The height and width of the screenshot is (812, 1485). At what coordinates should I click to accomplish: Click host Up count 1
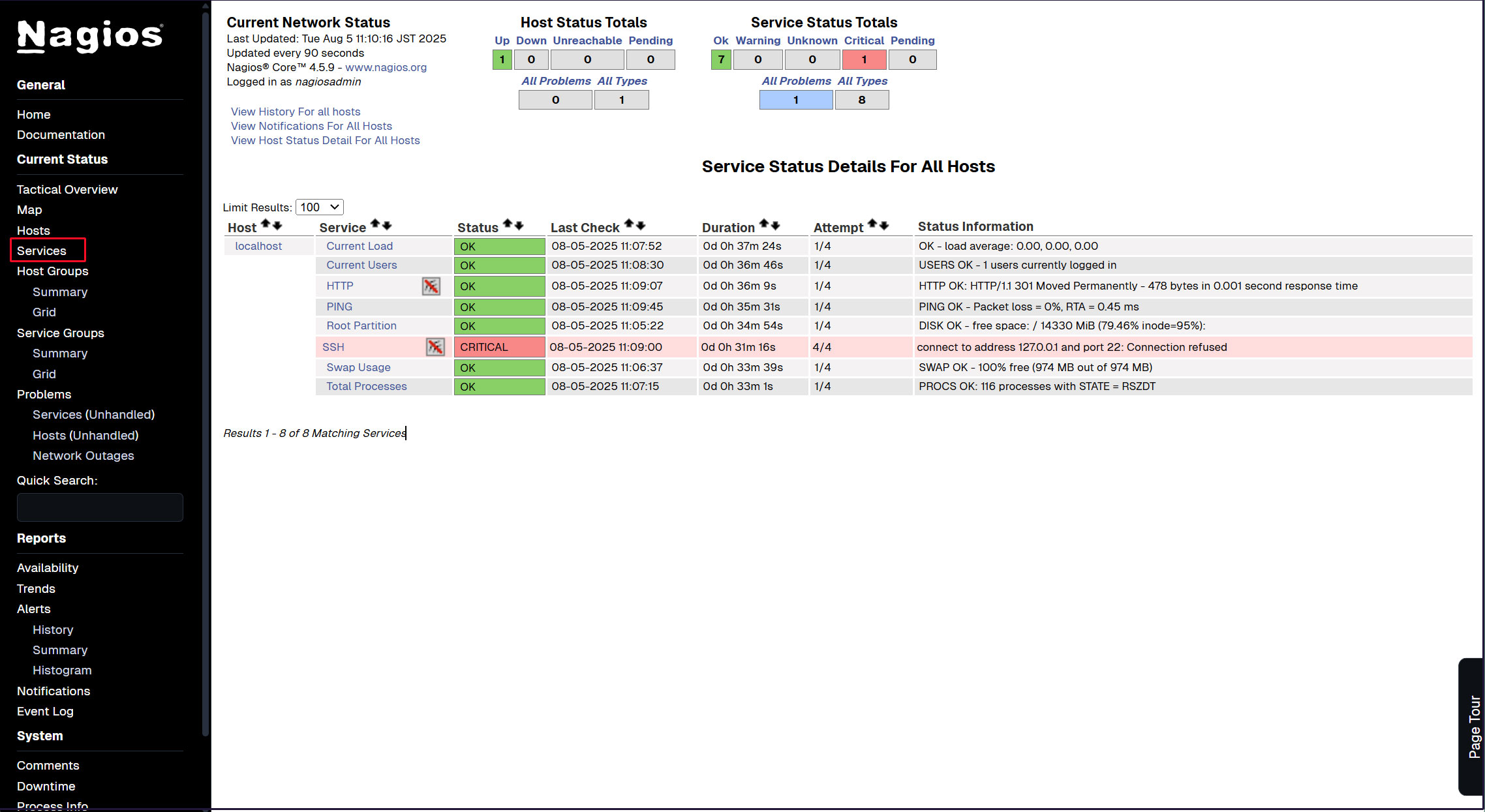(502, 59)
